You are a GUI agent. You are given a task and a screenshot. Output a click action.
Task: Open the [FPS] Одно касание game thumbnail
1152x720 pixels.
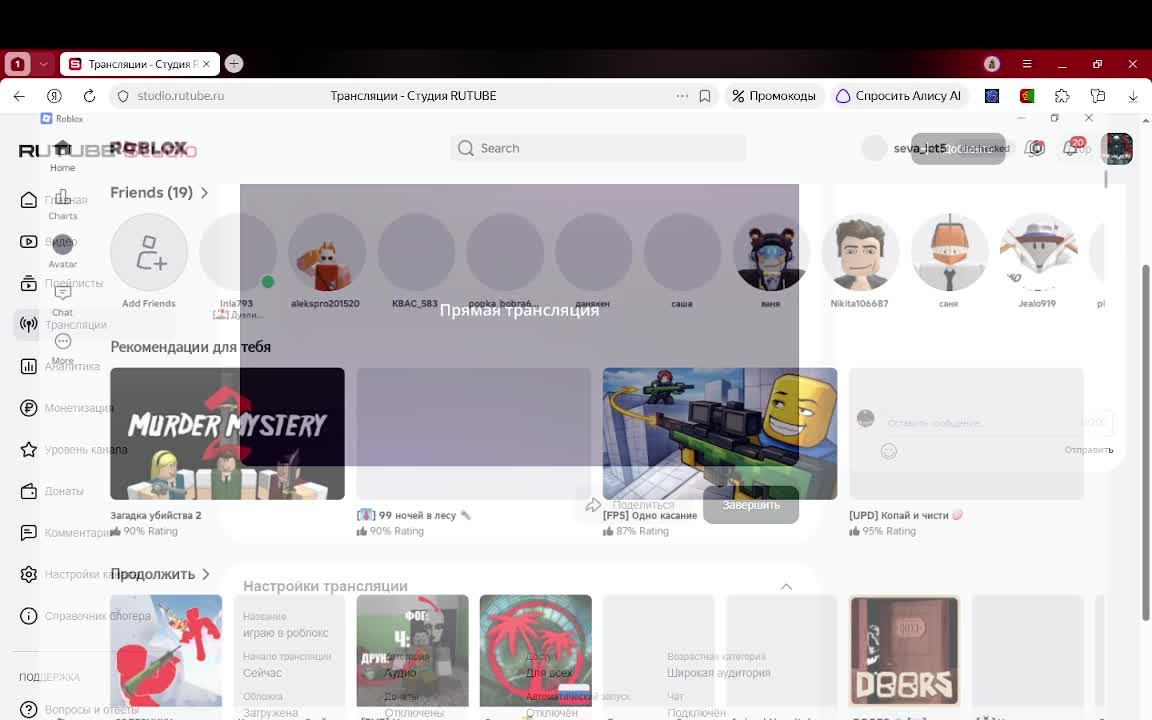click(719, 433)
